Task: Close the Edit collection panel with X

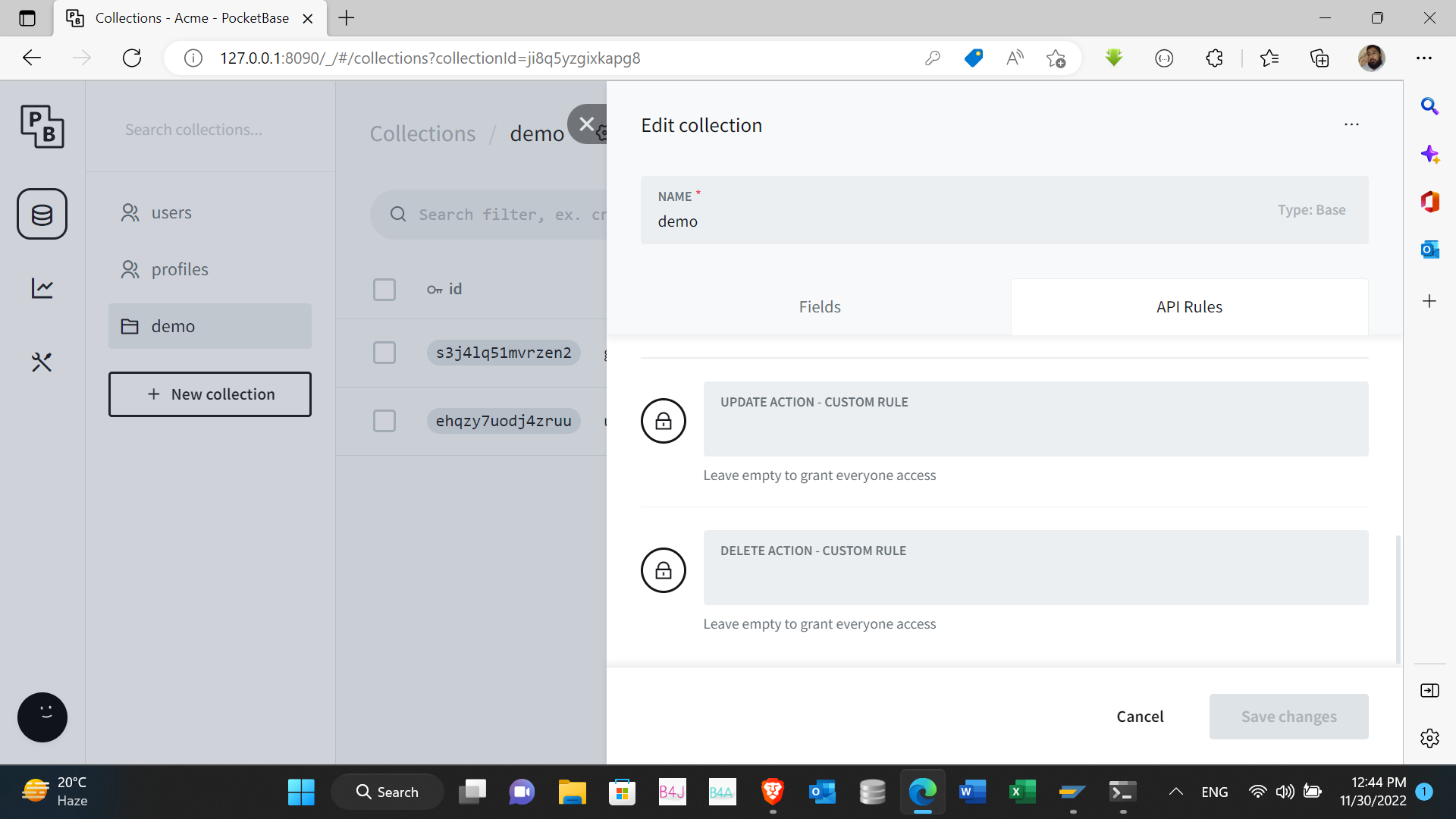Action: point(586,124)
